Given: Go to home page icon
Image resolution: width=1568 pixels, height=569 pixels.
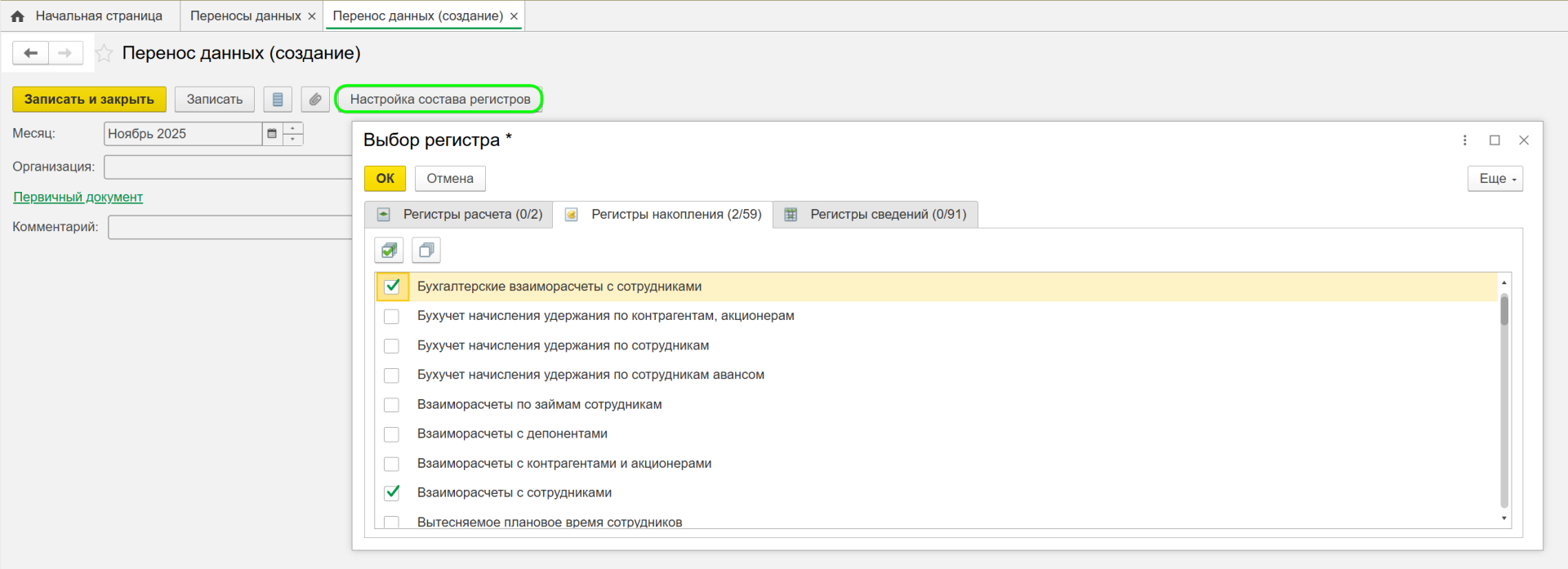Looking at the screenshot, I should pyautogui.click(x=17, y=16).
